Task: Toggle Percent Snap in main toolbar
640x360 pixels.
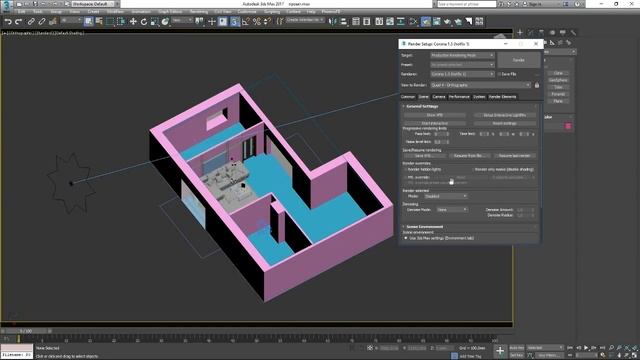Action: click(257, 22)
